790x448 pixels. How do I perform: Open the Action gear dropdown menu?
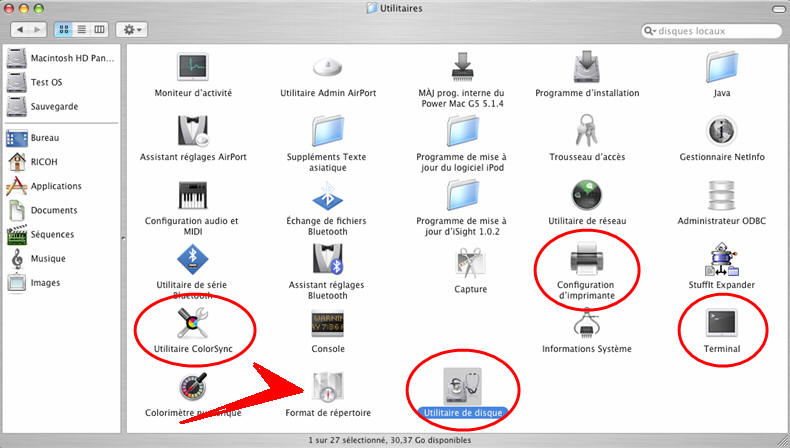click(x=132, y=30)
